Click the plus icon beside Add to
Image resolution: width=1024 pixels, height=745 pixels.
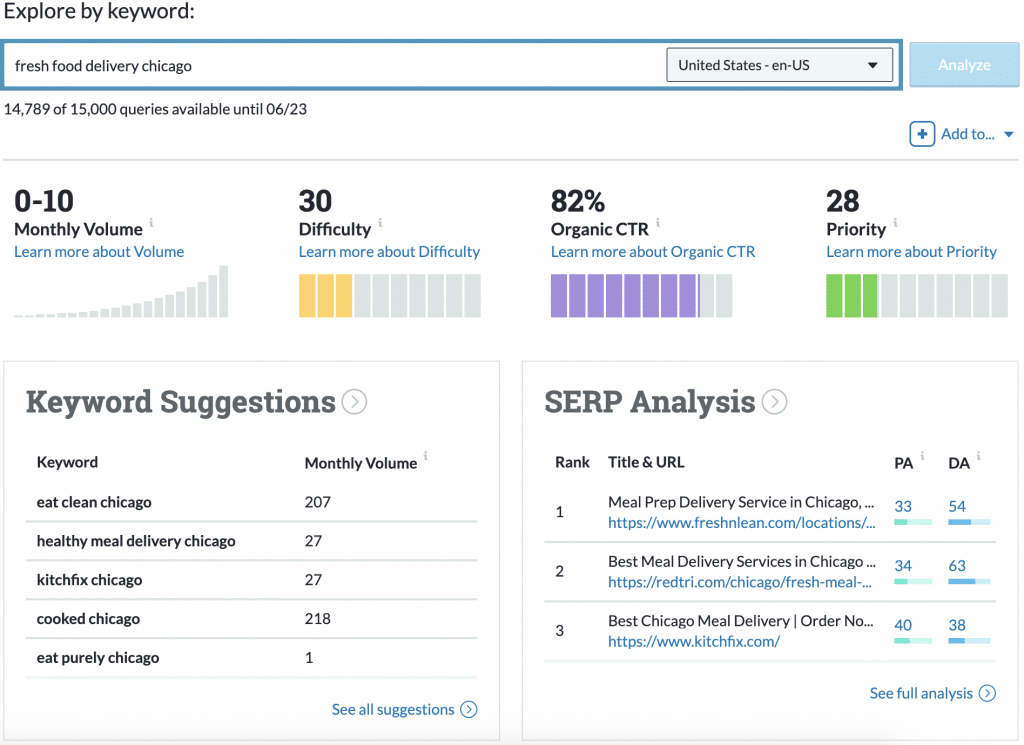[921, 134]
